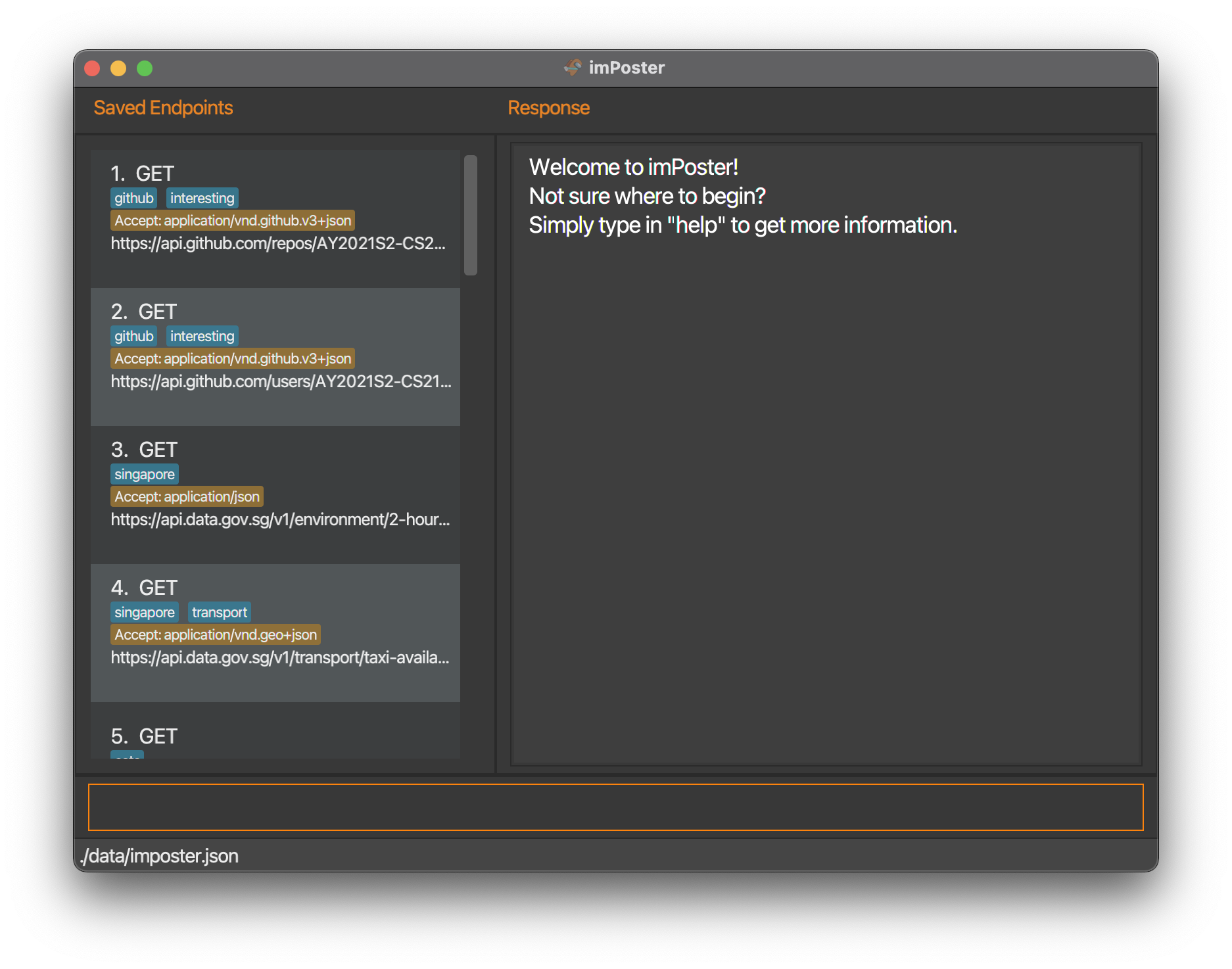Viewport: 1232px width, 969px height.
Task: Focus the command input box
Action: [x=616, y=807]
